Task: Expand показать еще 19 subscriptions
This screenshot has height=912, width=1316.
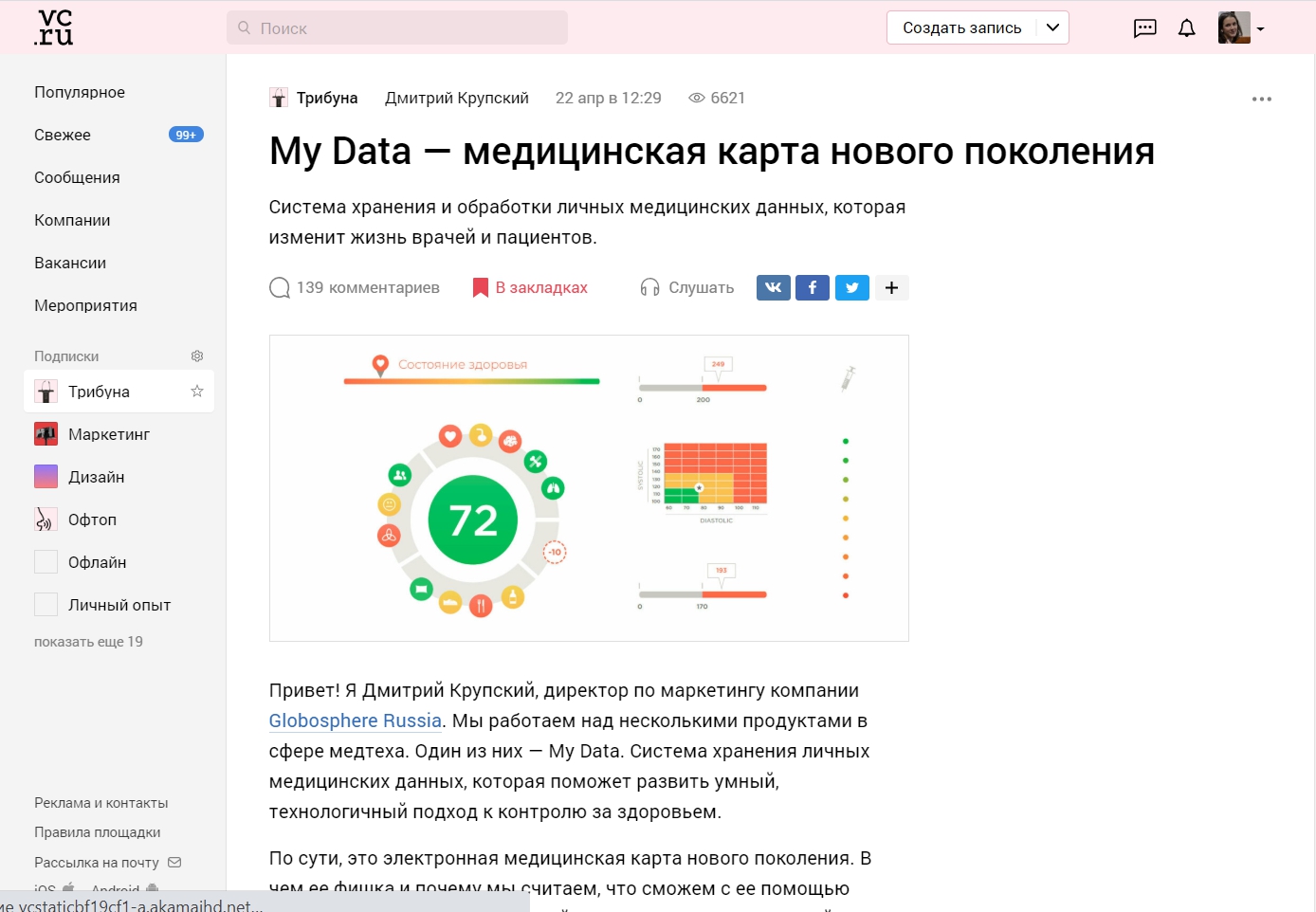Action: pos(88,642)
